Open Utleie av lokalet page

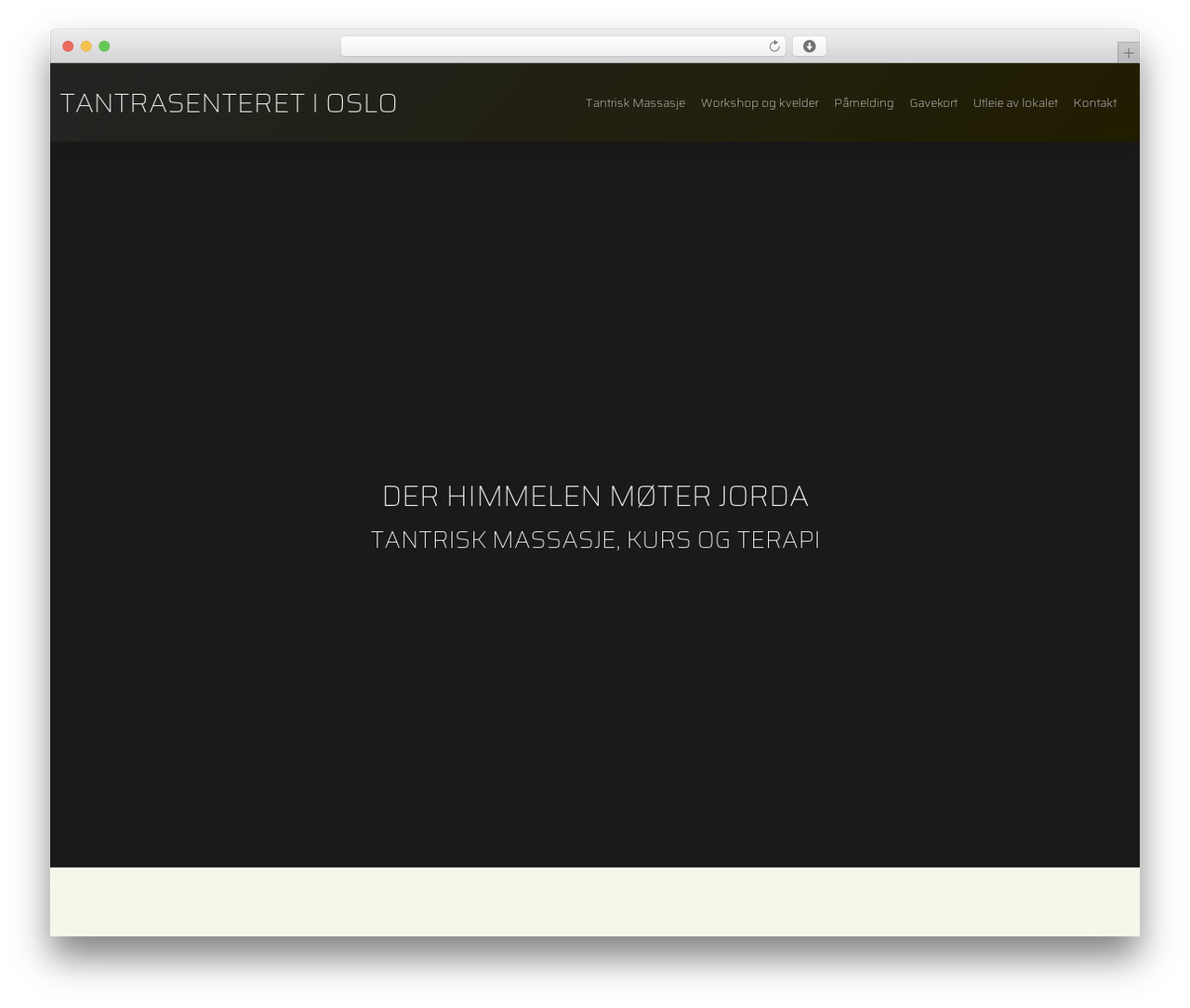coord(1015,103)
